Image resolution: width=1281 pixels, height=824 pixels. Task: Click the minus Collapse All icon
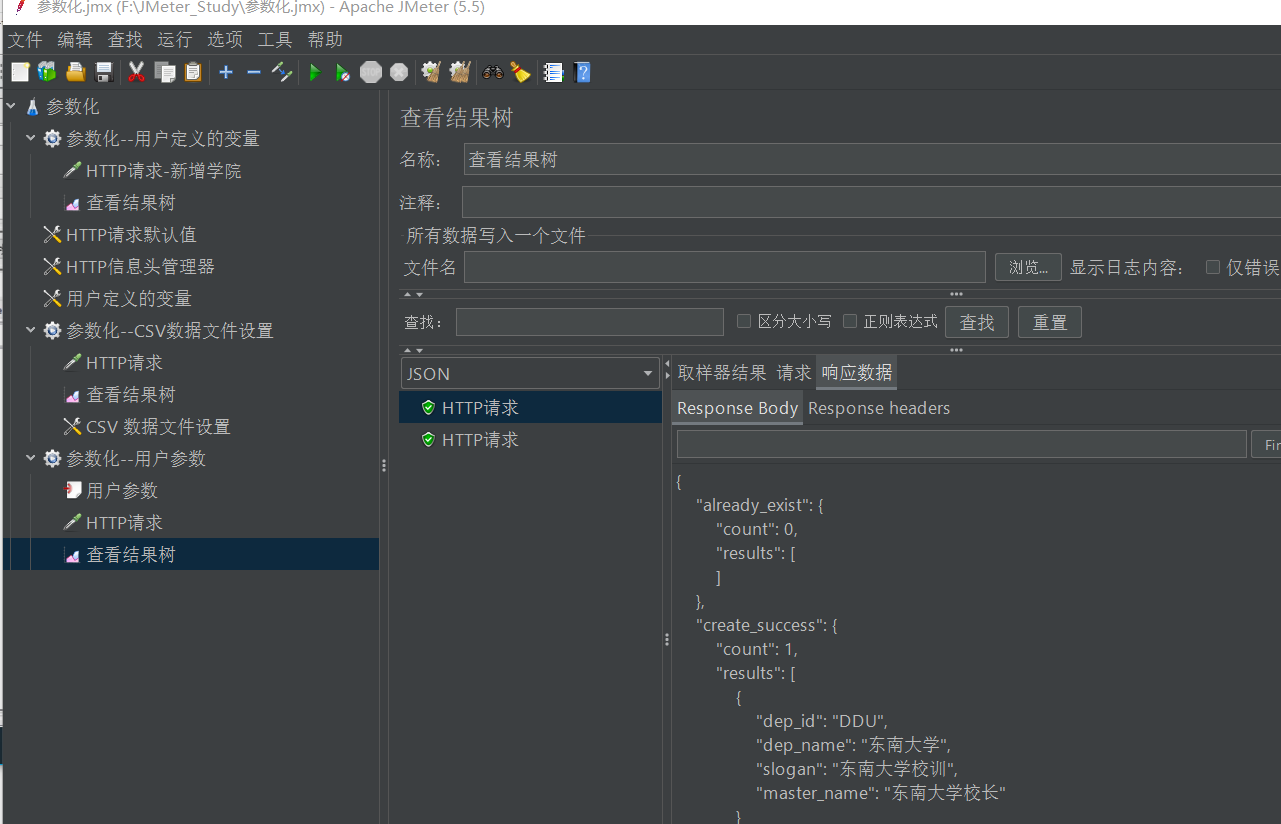pyautogui.click(x=254, y=72)
